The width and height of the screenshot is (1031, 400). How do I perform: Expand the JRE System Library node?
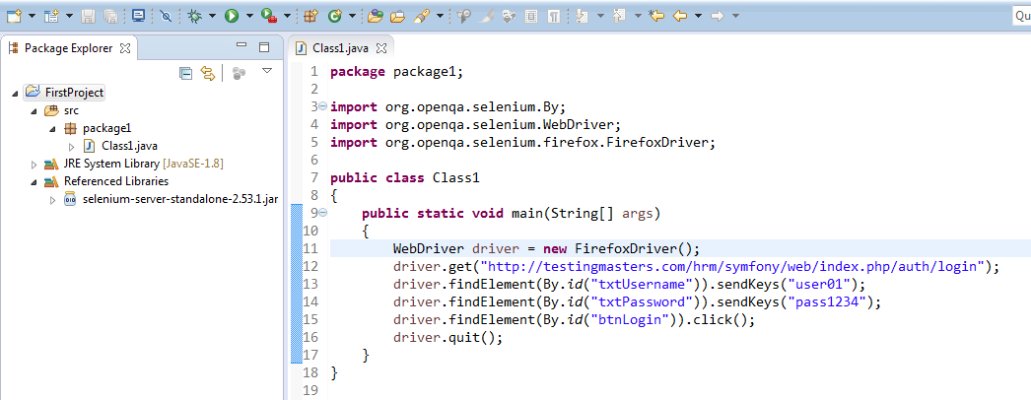coord(35,164)
